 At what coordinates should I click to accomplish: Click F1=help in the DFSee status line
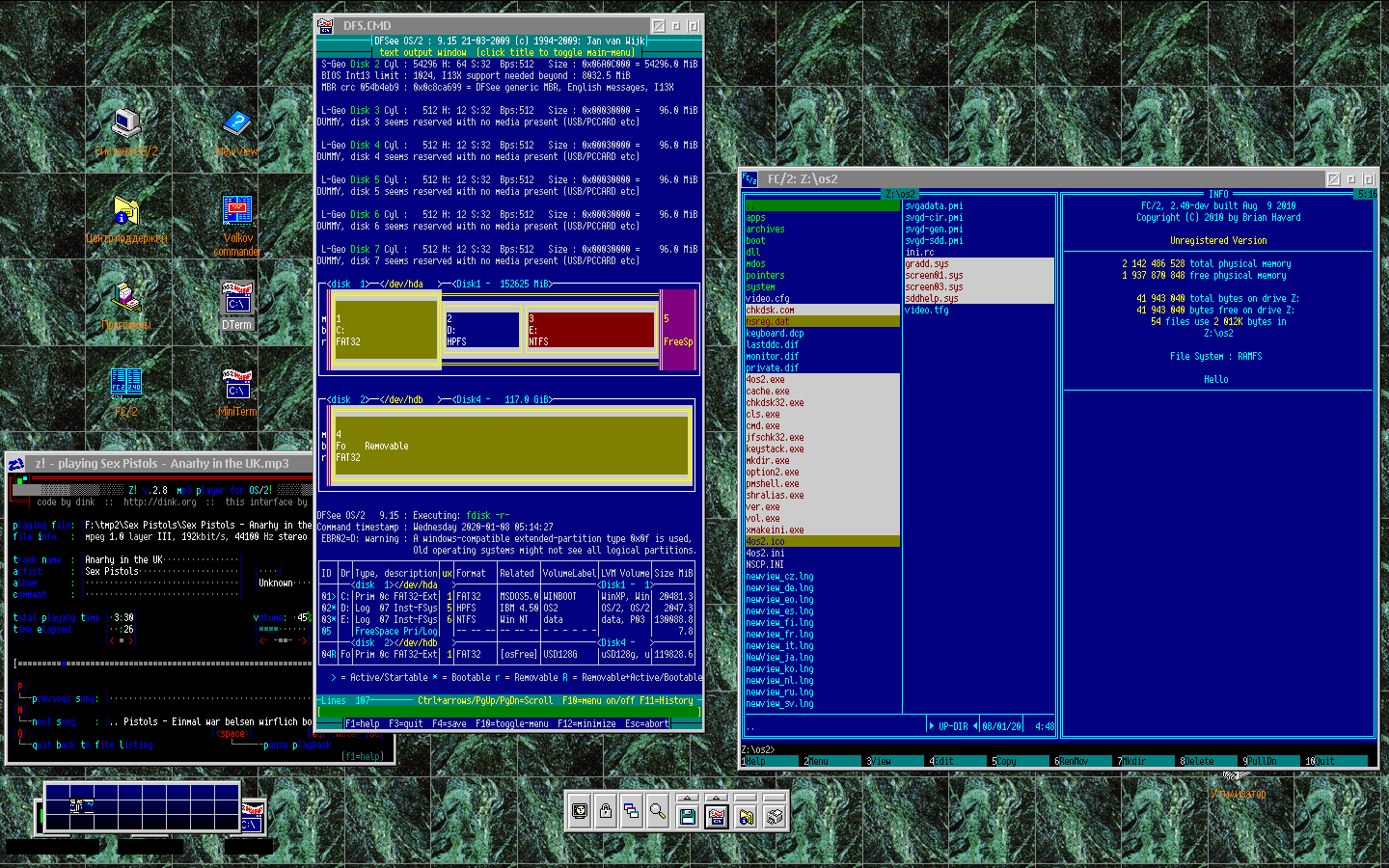362,724
